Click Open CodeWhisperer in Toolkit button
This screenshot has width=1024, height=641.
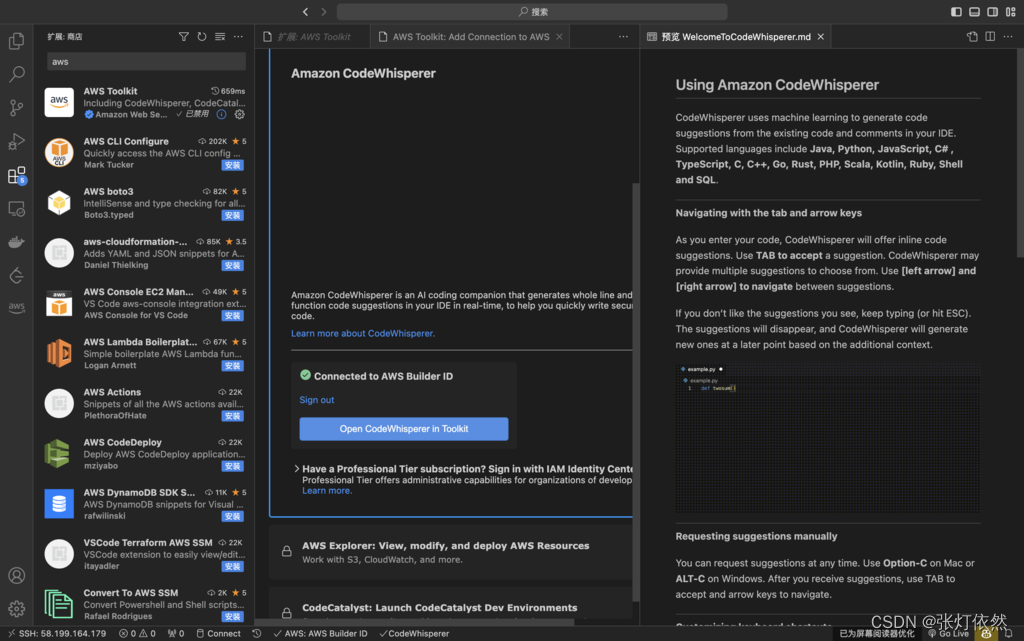coord(404,429)
